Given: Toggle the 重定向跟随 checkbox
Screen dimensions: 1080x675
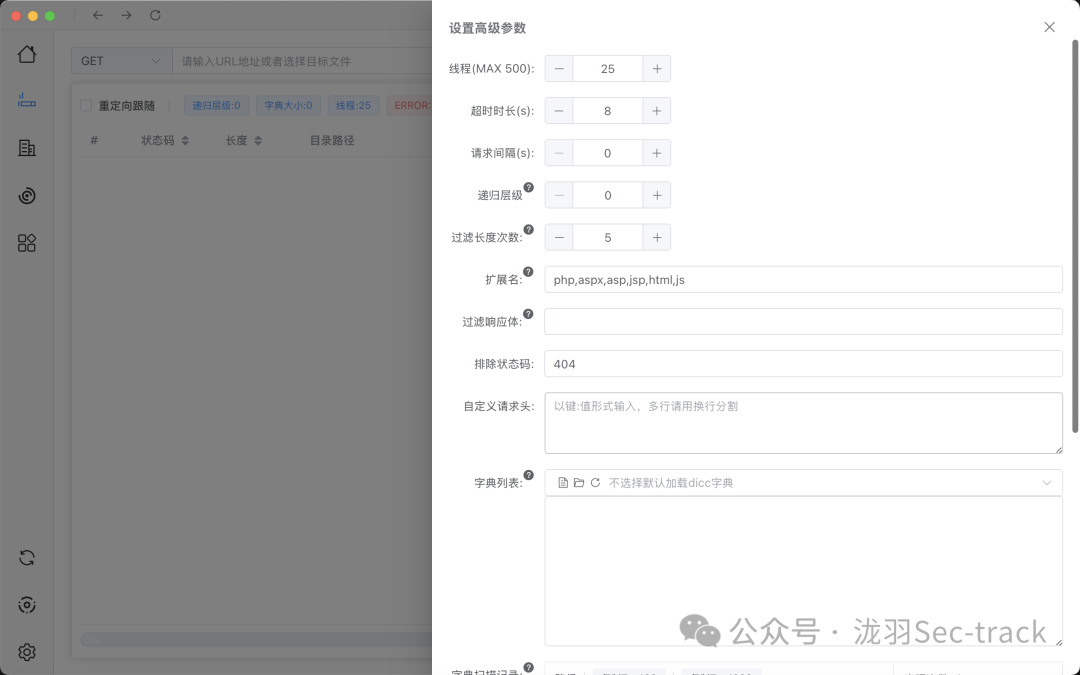Looking at the screenshot, I should [x=86, y=105].
